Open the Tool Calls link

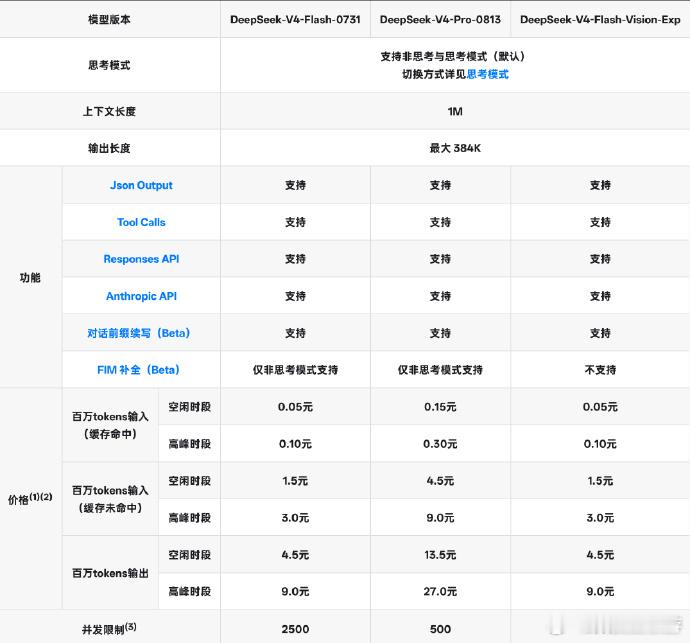coord(141,222)
